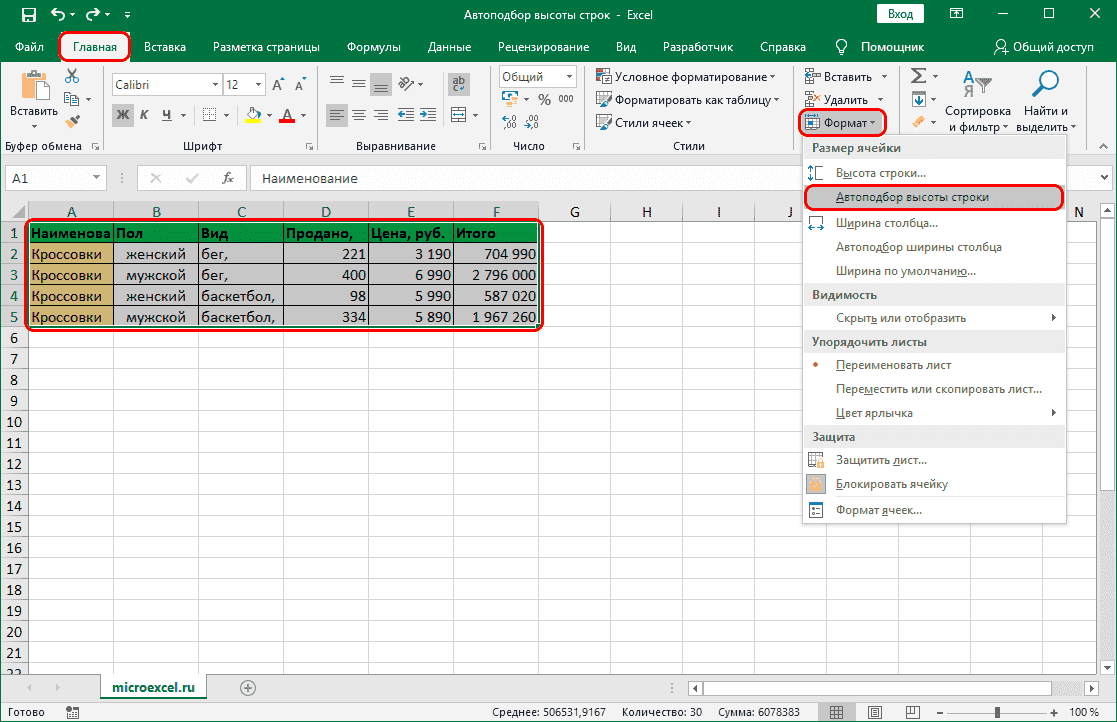Image resolution: width=1117 pixels, height=722 pixels.
Task: Choose Автоподбор высоты строки menu entry
Action: [x=912, y=197]
